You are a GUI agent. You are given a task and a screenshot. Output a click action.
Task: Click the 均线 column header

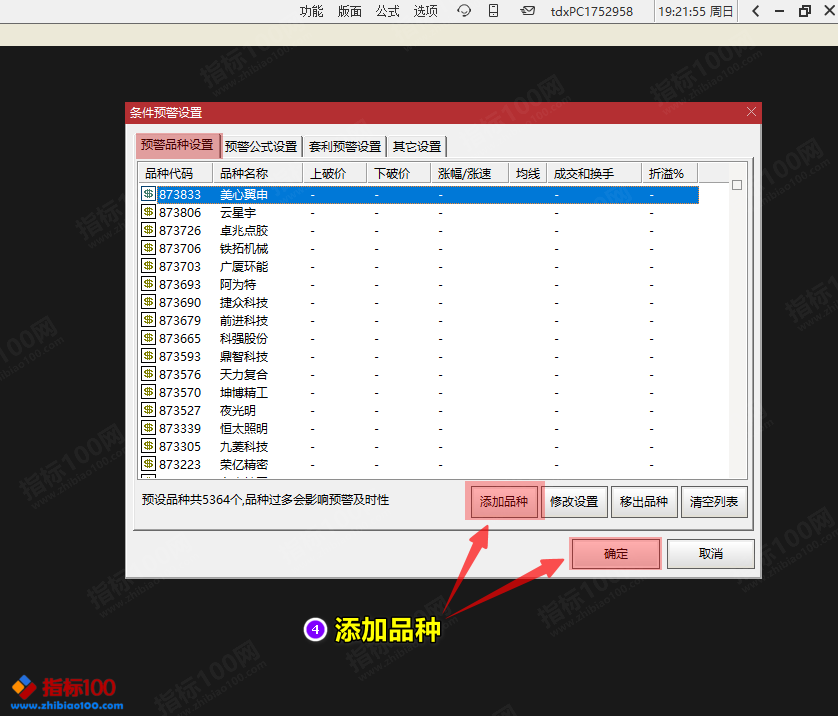click(x=528, y=173)
